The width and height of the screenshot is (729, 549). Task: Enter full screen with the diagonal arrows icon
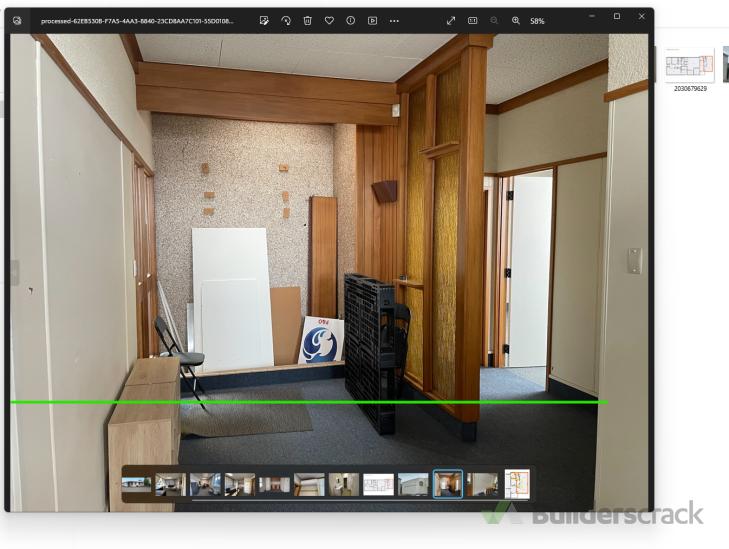point(451,20)
